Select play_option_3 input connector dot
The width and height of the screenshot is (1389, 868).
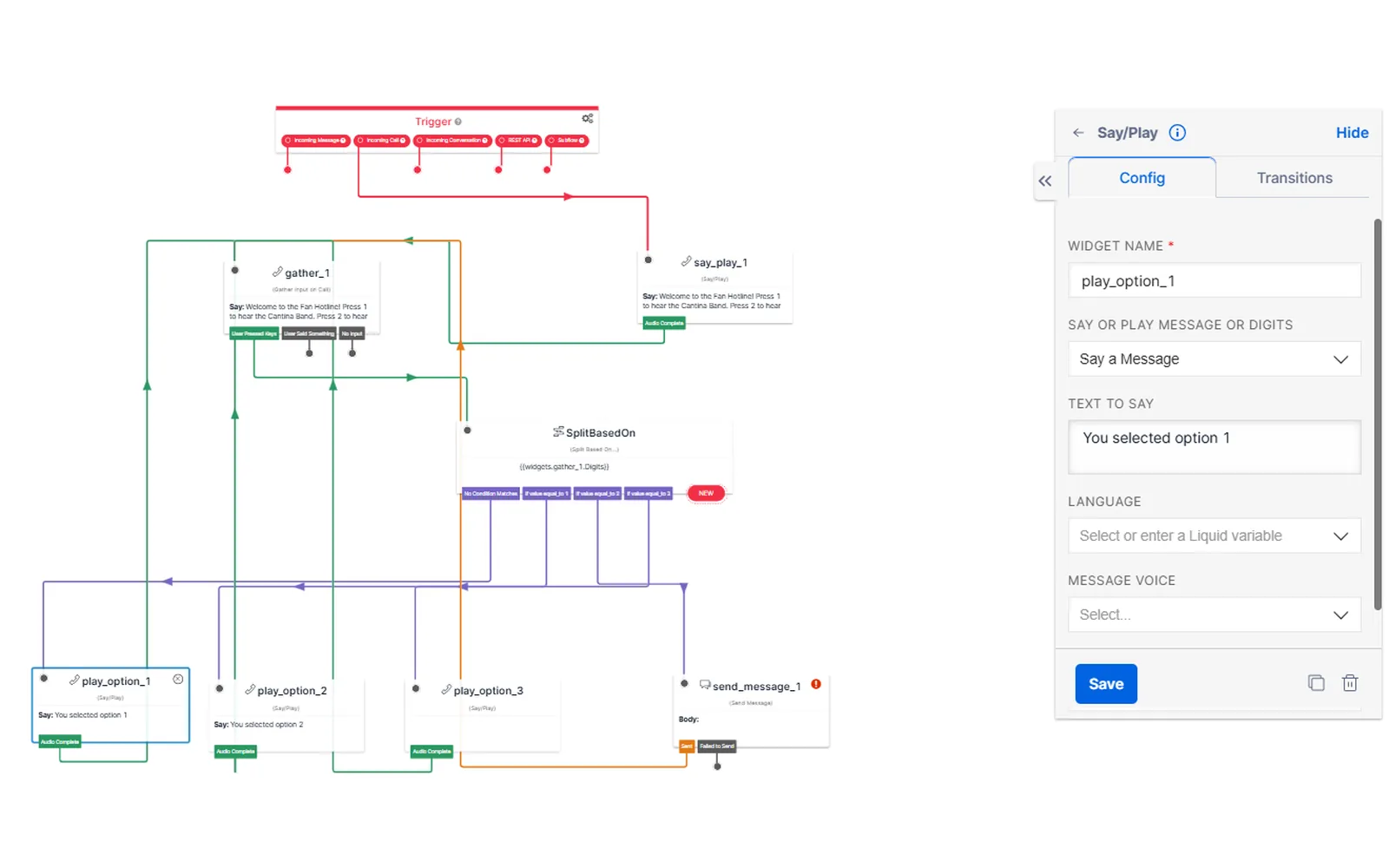416,688
